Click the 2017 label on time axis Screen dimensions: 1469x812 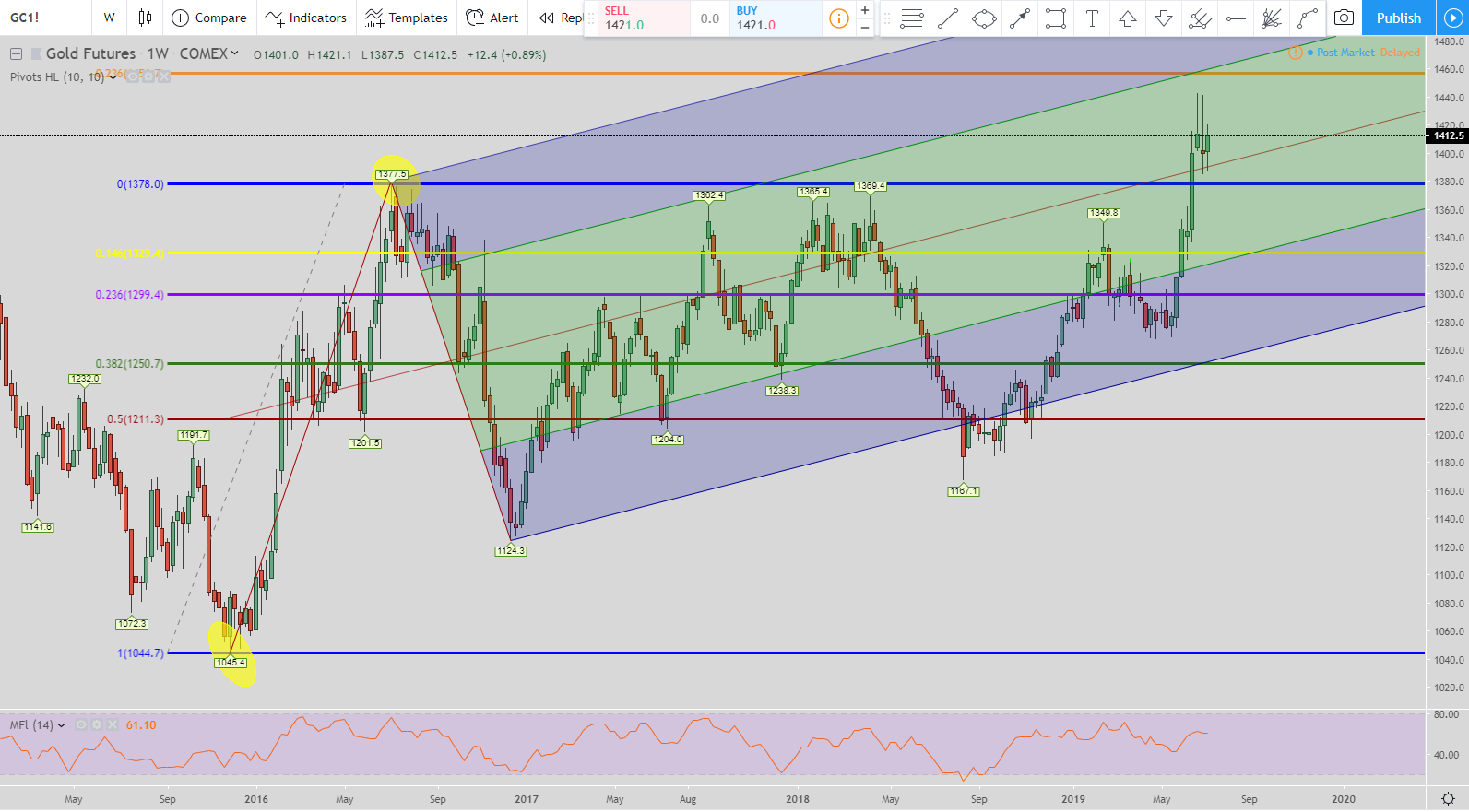pos(527,799)
